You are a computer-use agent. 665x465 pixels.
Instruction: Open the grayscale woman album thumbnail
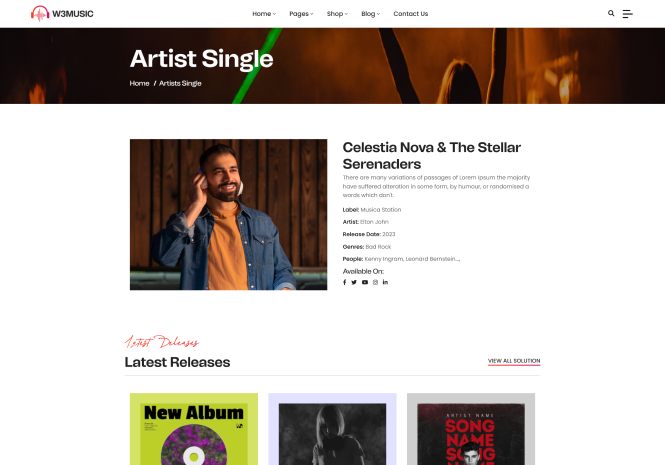332,429
